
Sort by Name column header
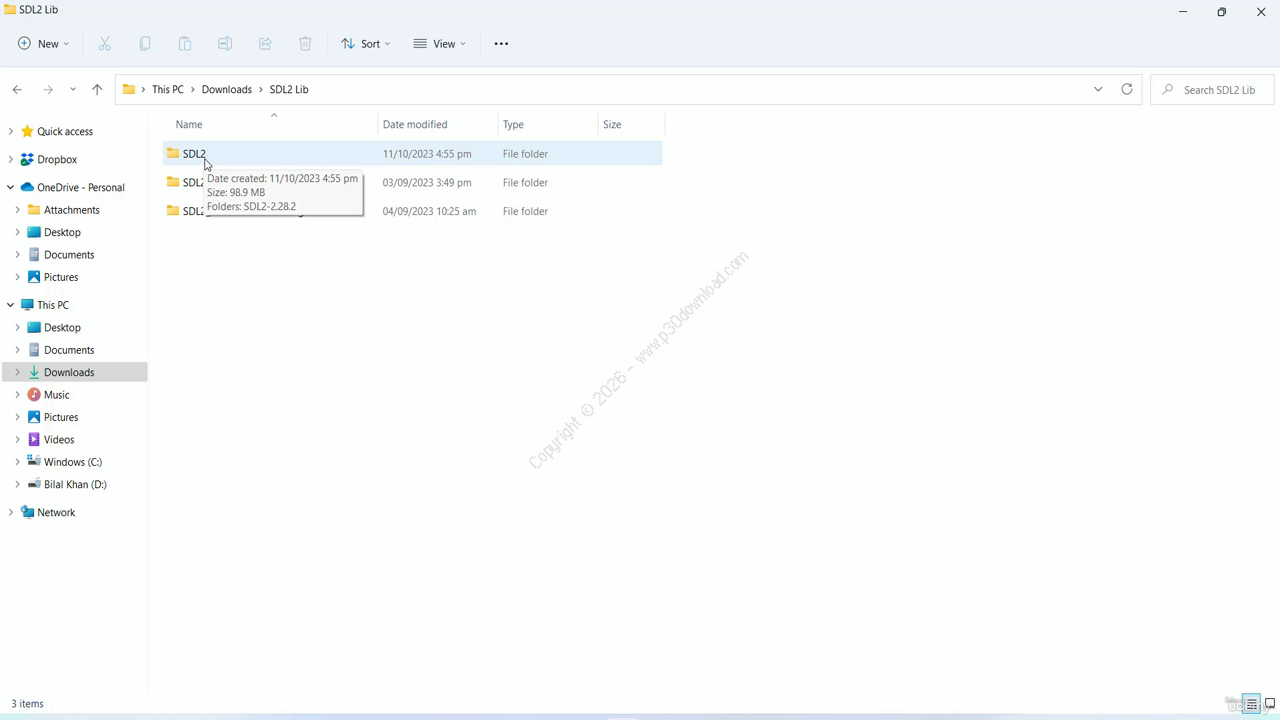tap(189, 125)
